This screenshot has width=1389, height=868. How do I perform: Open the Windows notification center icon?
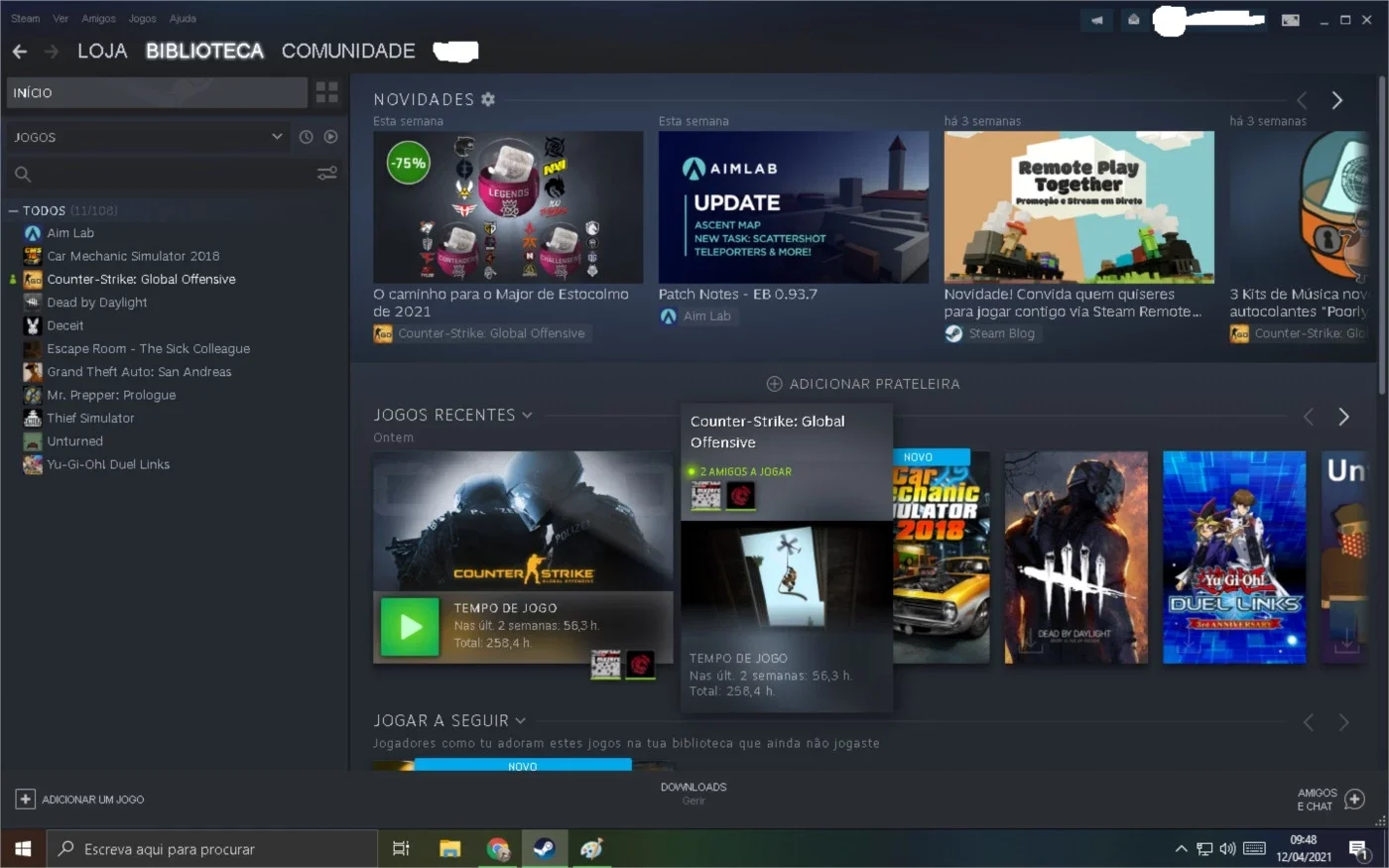coord(1358,849)
